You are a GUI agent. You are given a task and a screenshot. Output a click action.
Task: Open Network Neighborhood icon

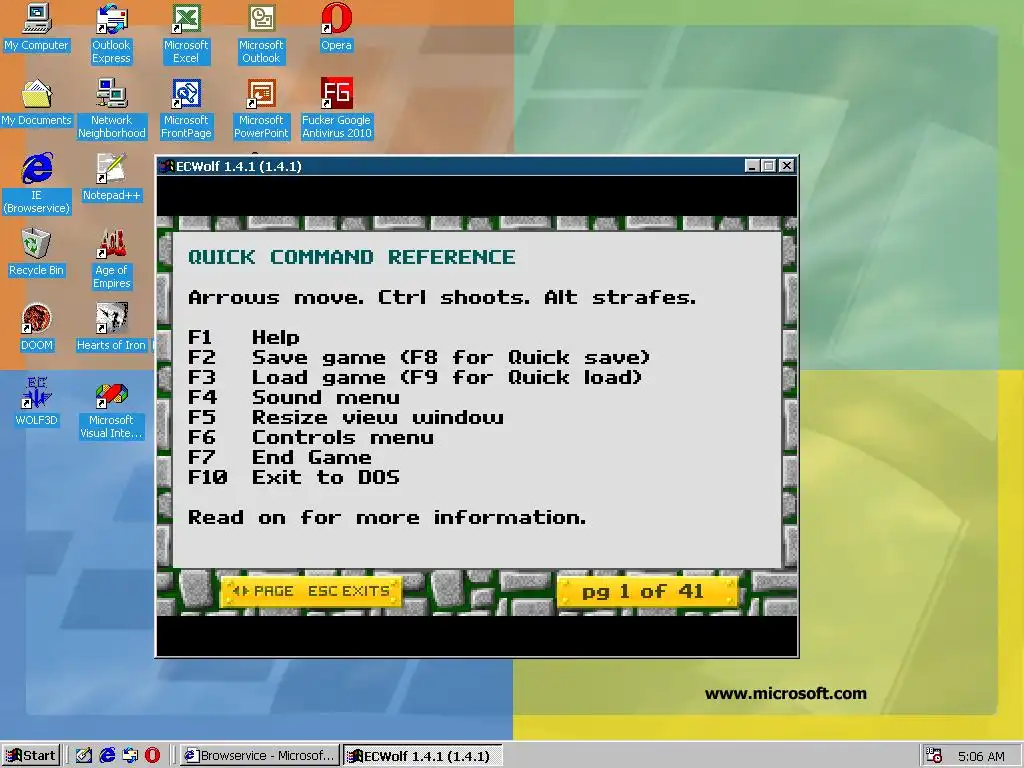click(112, 108)
